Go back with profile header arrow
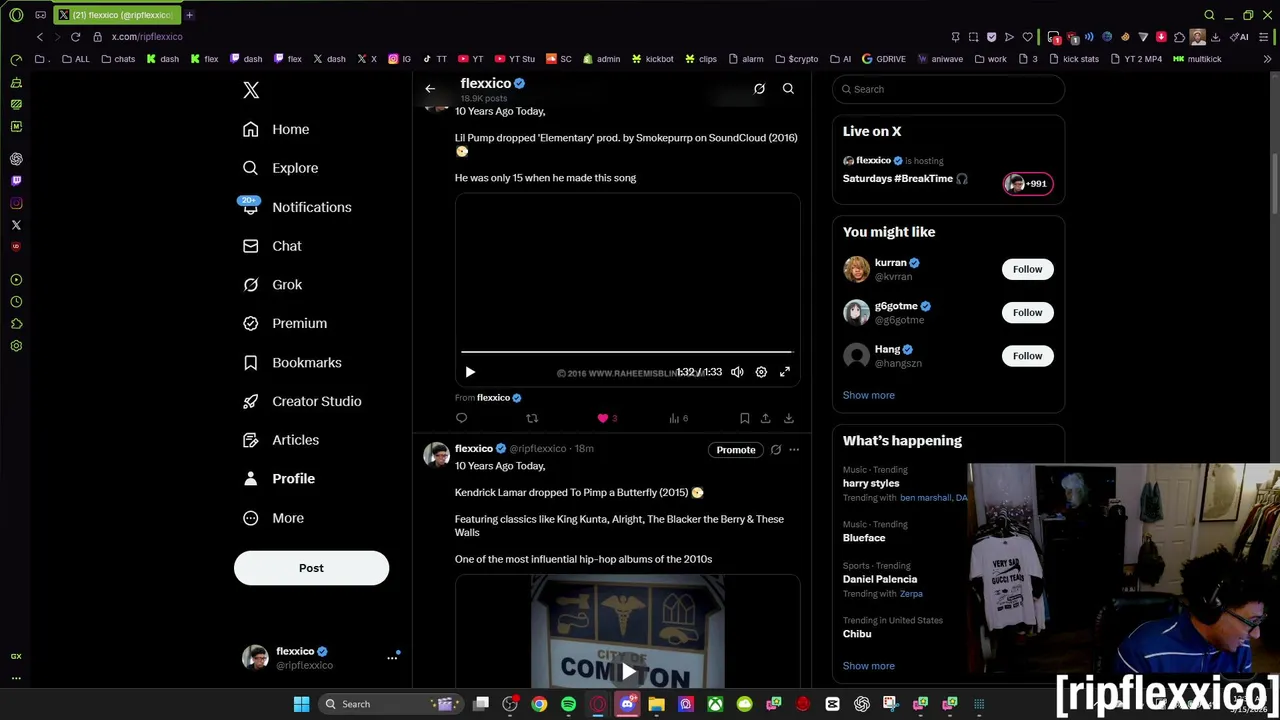 point(430,89)
